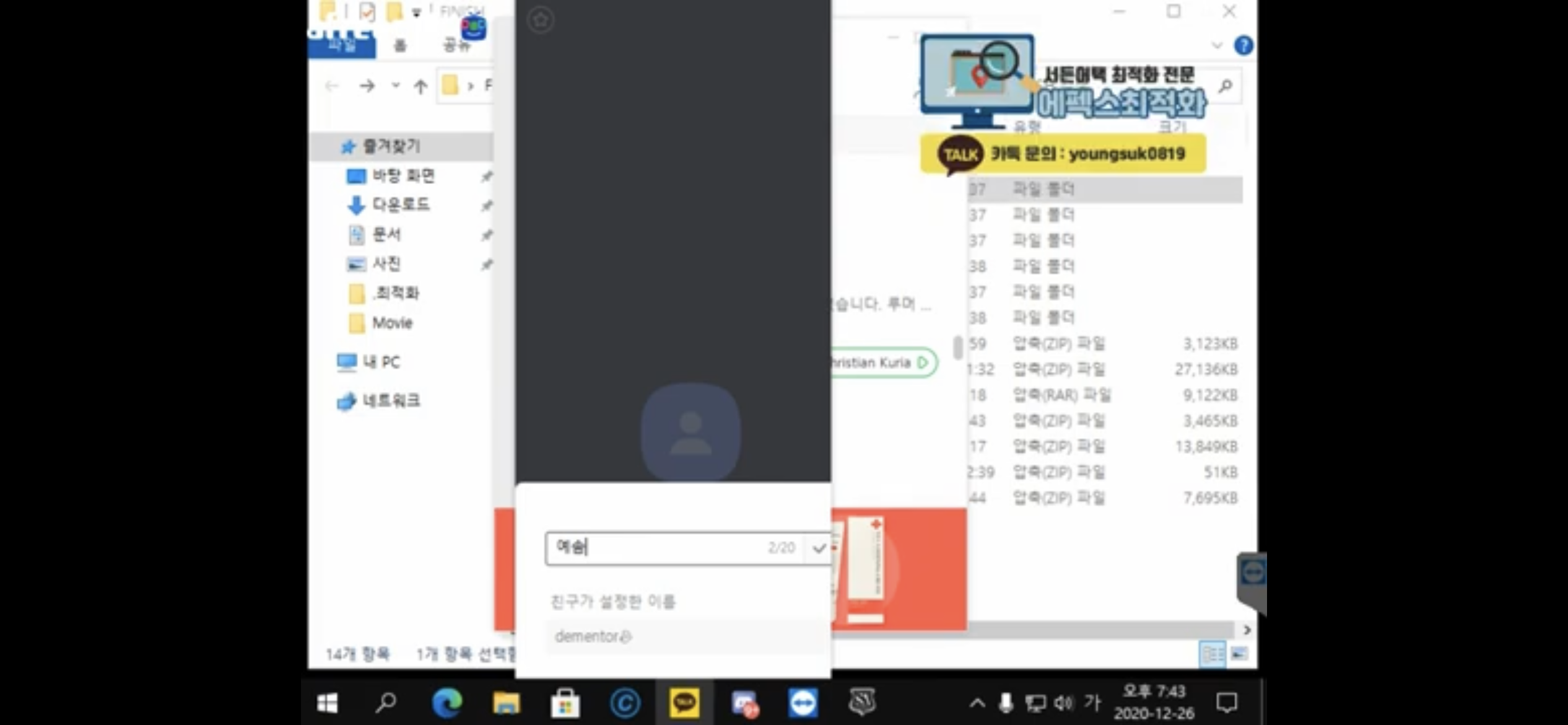Click the Christian Kuria play button
Viewport: 1568px width, 725px height.
pos(923,362)
